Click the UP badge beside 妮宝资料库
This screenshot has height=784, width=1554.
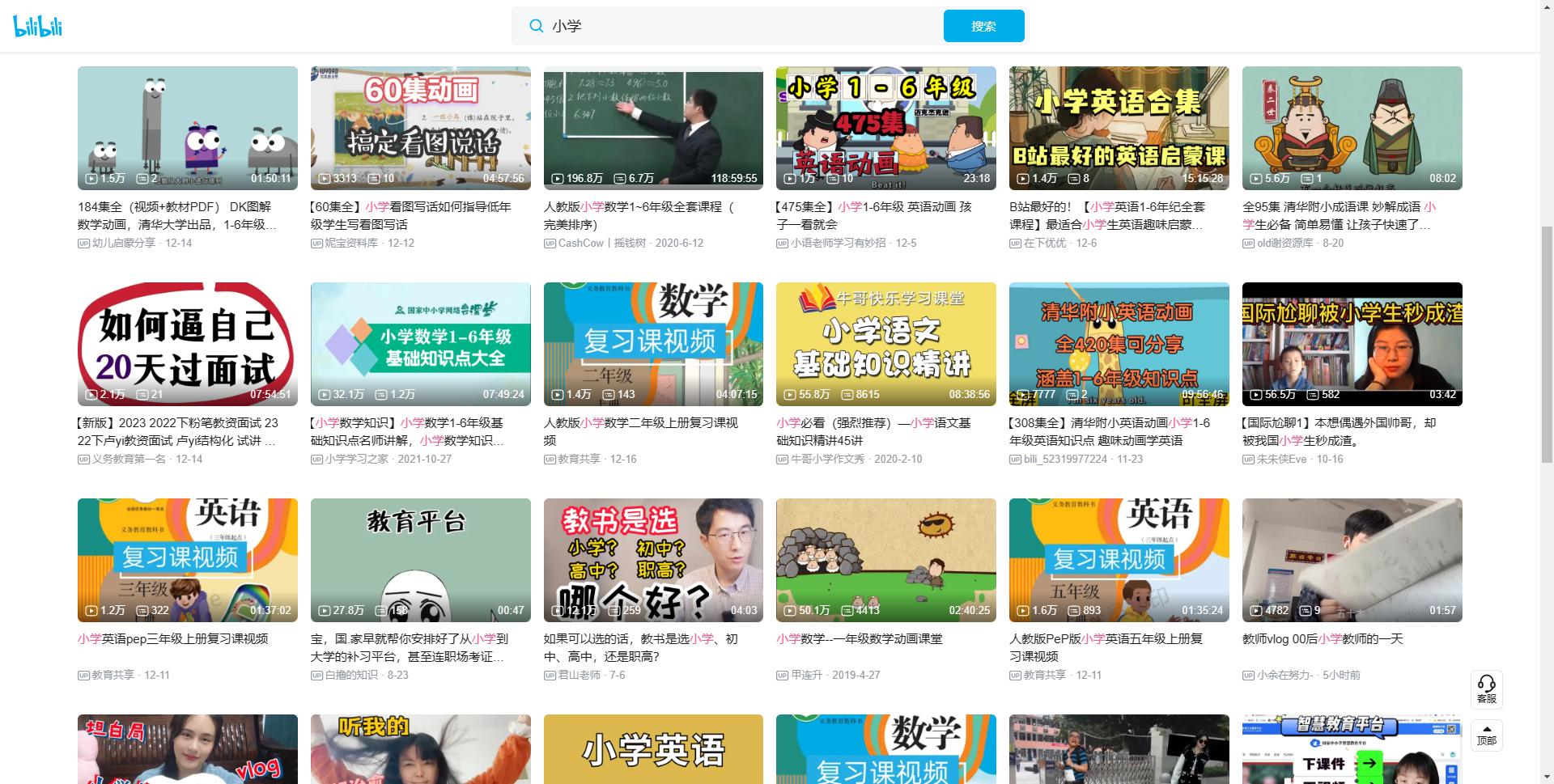(x=316, y=243)
